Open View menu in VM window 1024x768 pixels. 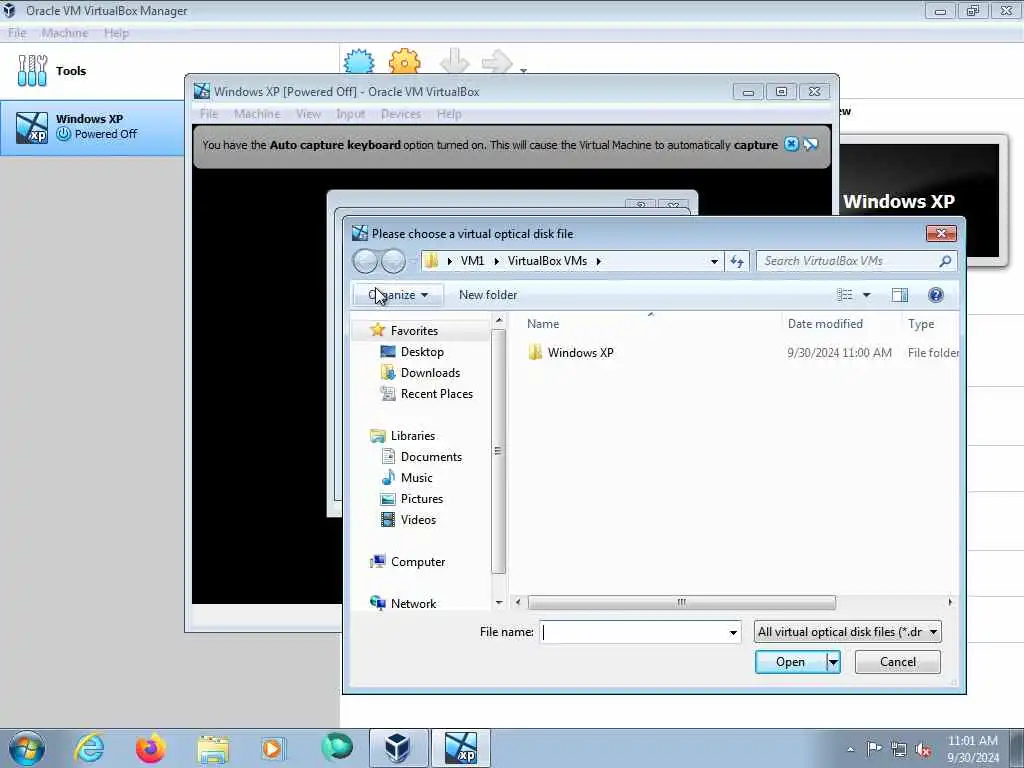click(x=308, y=114)
